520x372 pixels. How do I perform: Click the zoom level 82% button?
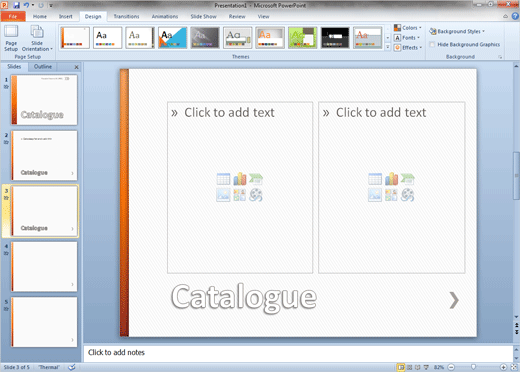tap(439, 367)
